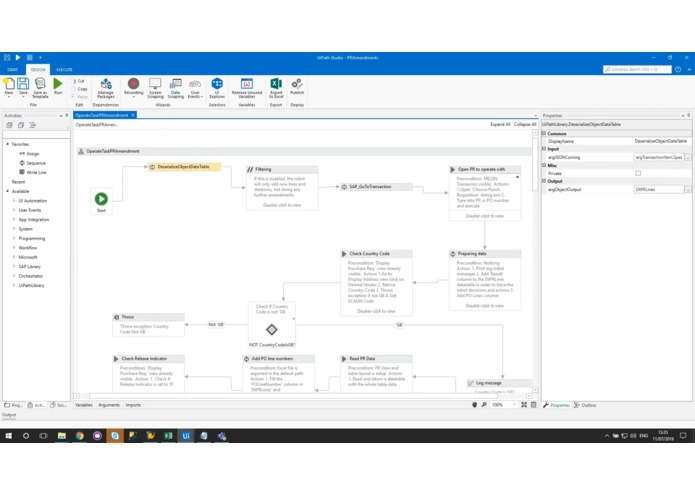Open the zoom percentage dropdown
Image resolution: width=695 pixels, height=494 pixels.
click(514, 405)
